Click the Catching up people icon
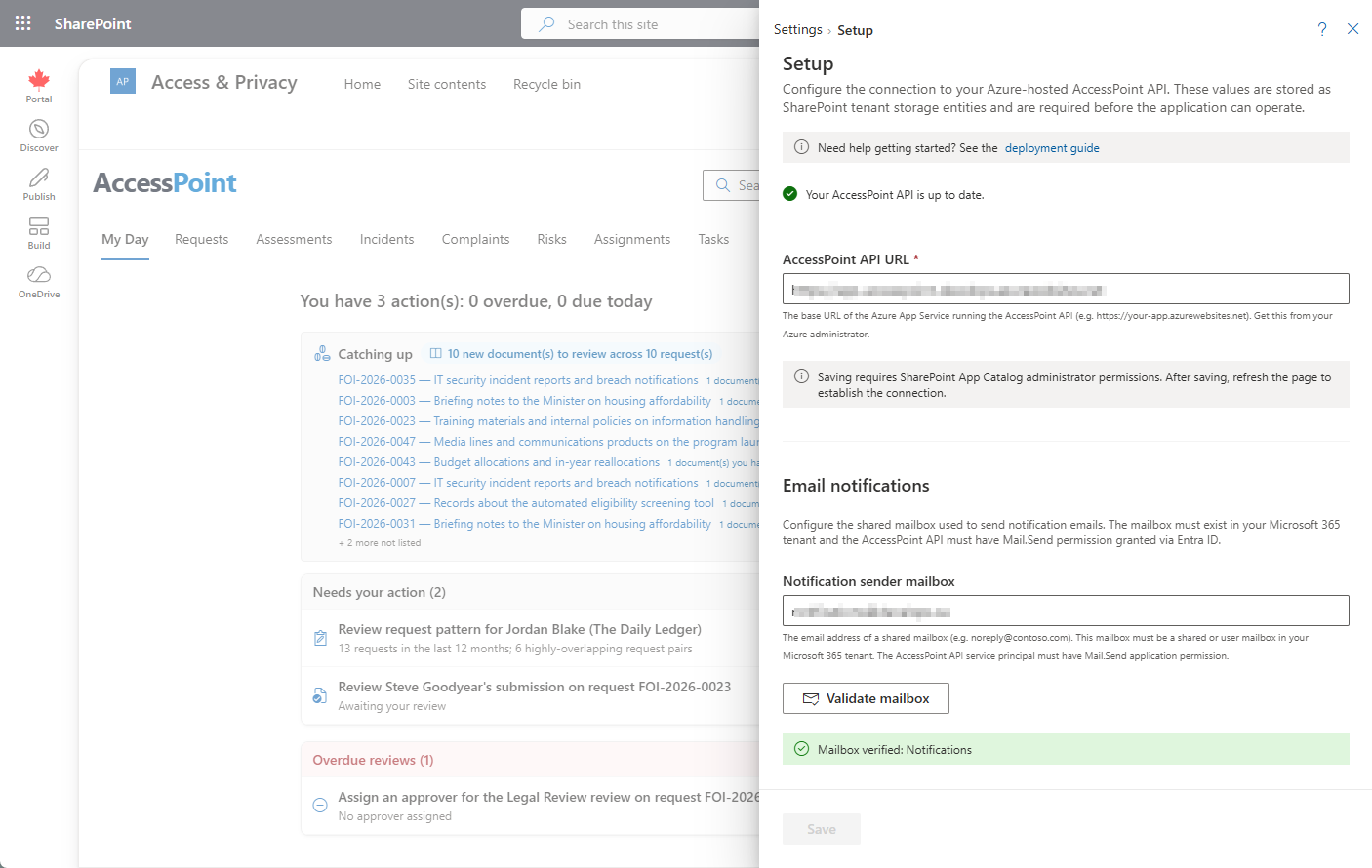The height and width of the screenshot is (868, 1372). click(322, 353)
